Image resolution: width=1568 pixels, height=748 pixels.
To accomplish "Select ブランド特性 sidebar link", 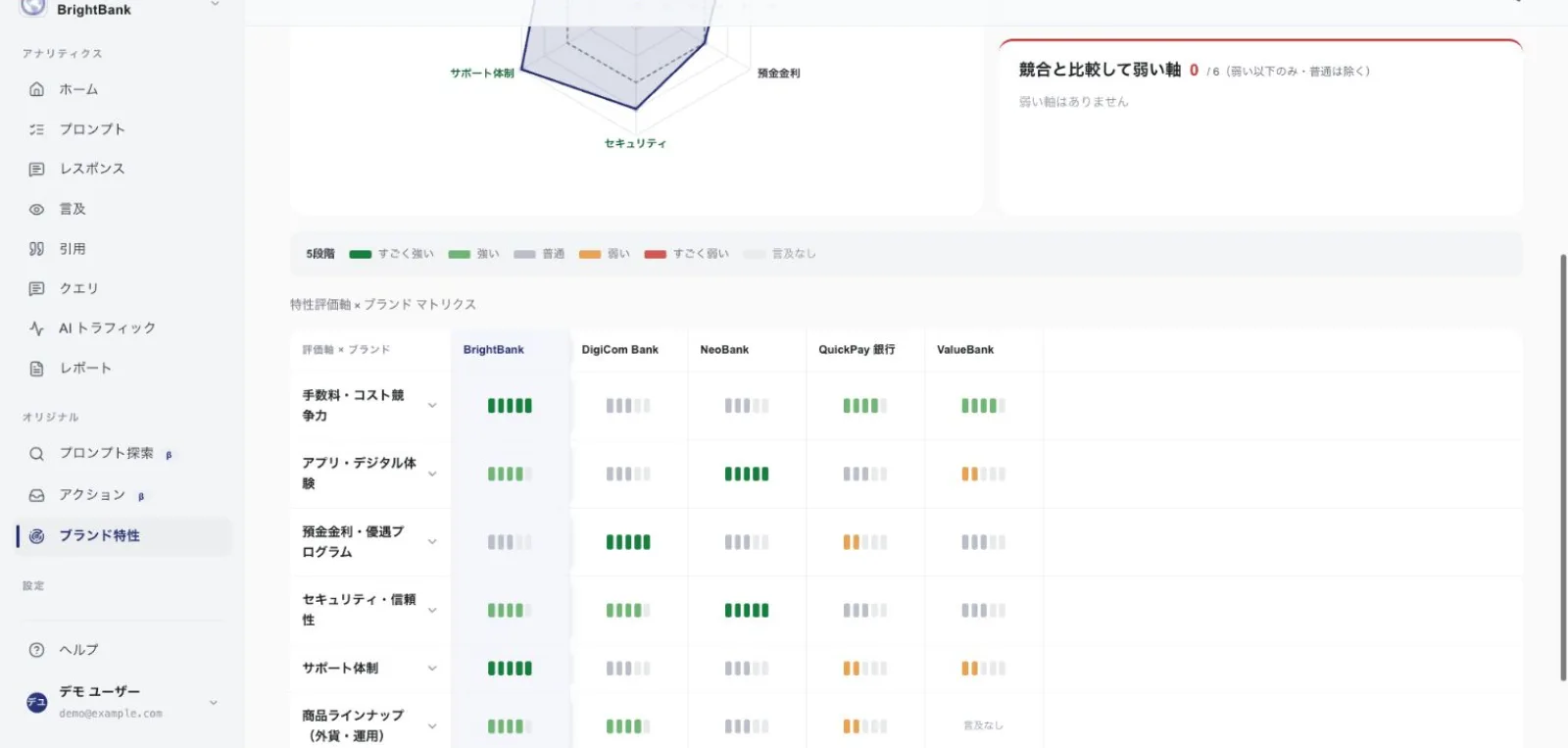I will point(123,536).
